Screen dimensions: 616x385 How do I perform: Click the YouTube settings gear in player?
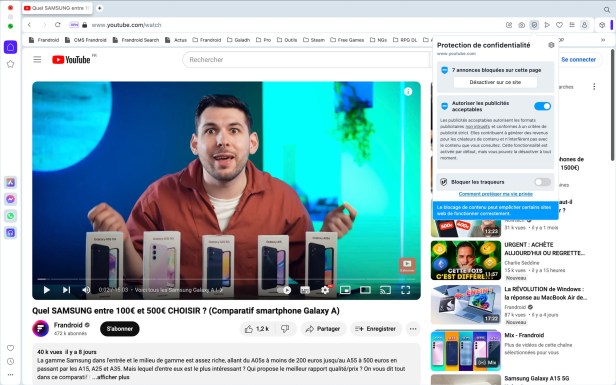pos(325,290)
